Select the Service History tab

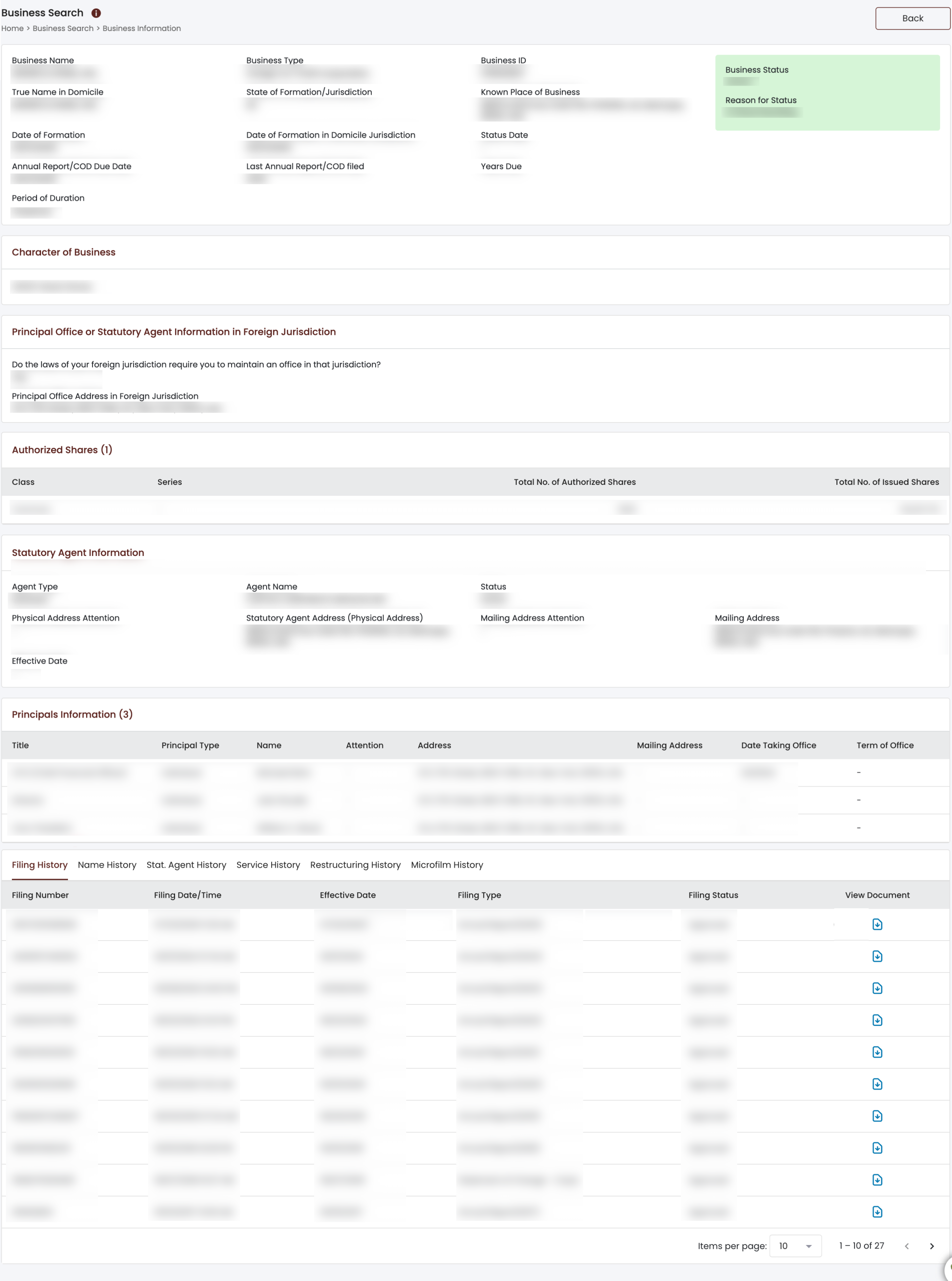click(x=268, y=865)
